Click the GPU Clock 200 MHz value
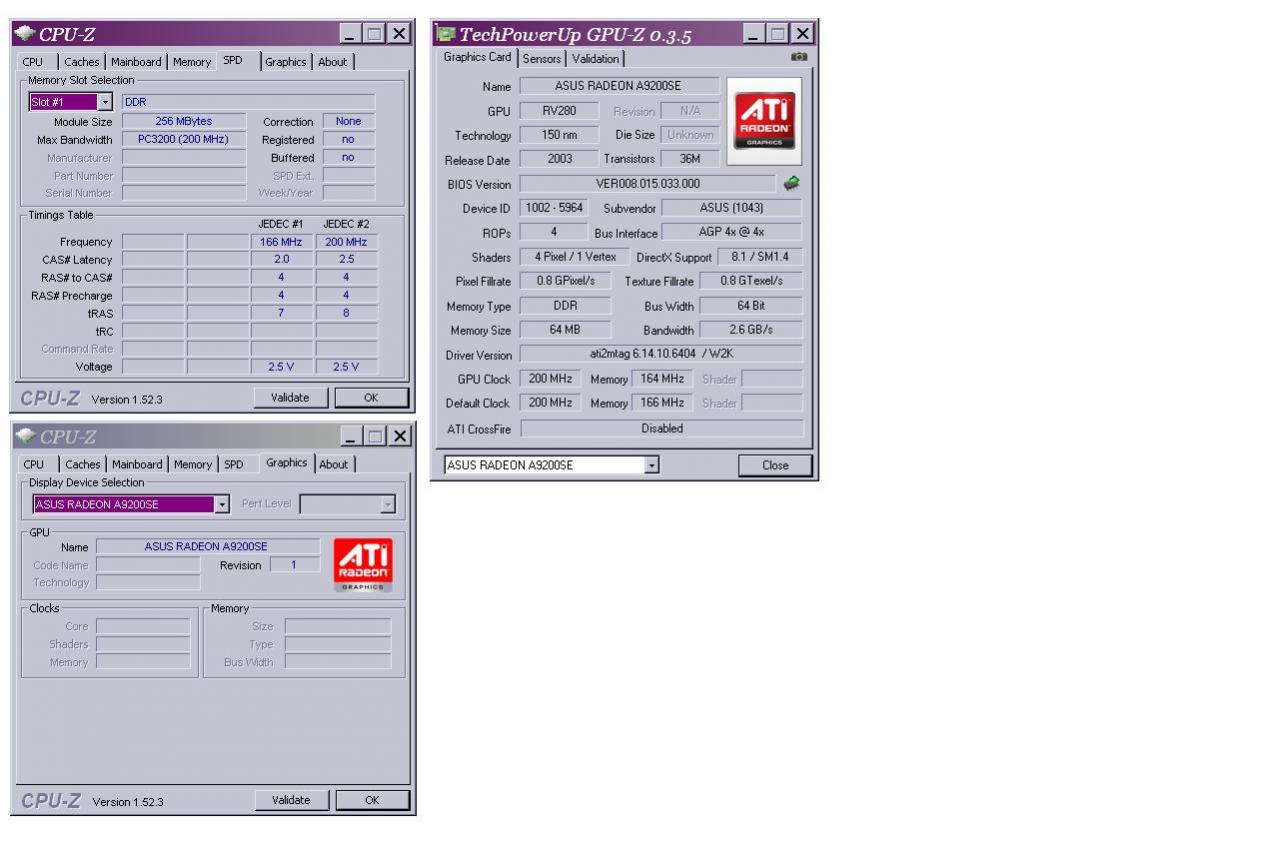The height and width of the screenshot is (855, 1280). [551, 379]
